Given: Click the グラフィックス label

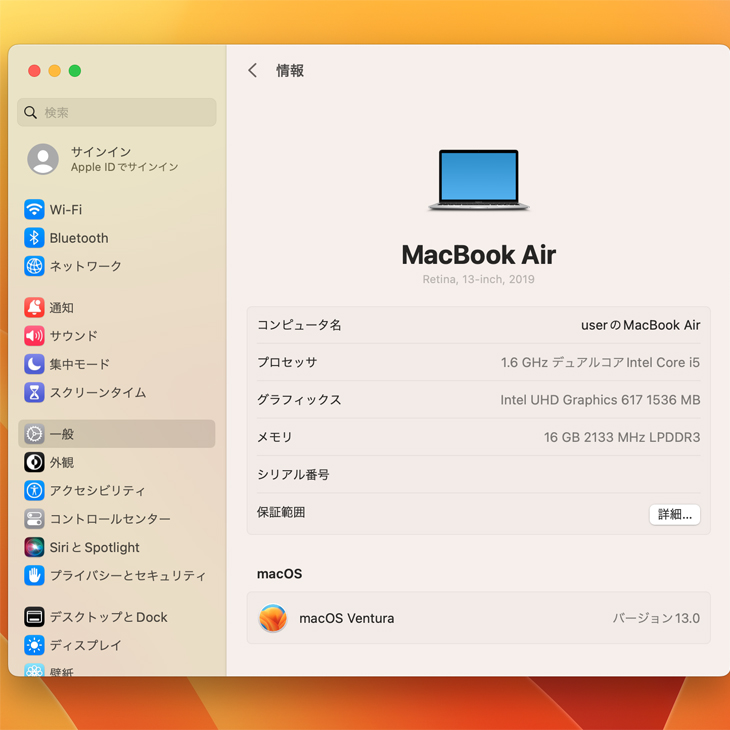Looking at the screenshot, I should coord(299,400).
